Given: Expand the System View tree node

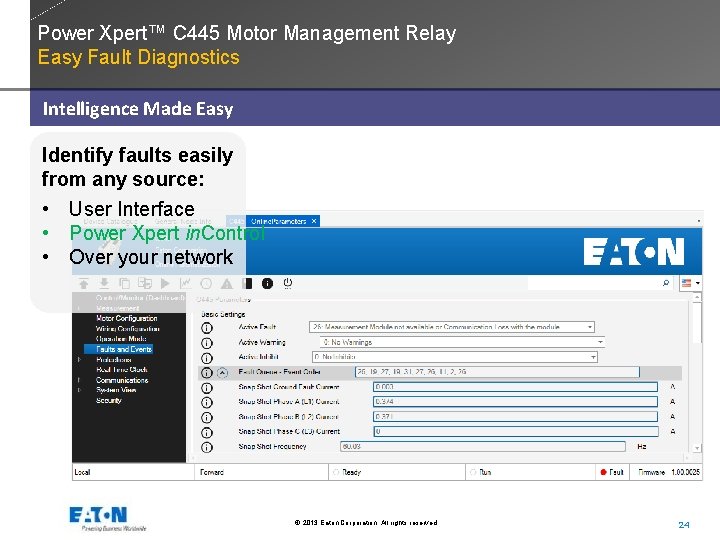Looking at the screenshot, I should pyautogui.click(x=79, y=390).
